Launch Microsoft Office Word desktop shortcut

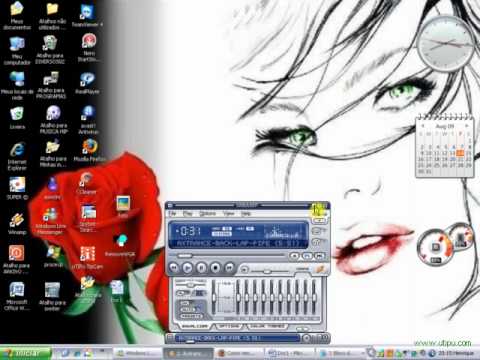click(x=17, y=296)
